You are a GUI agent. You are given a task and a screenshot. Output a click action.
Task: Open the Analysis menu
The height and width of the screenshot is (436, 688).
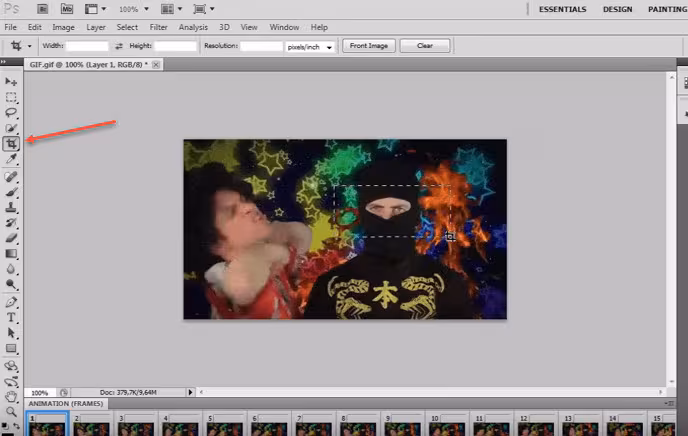click(193, 27)
